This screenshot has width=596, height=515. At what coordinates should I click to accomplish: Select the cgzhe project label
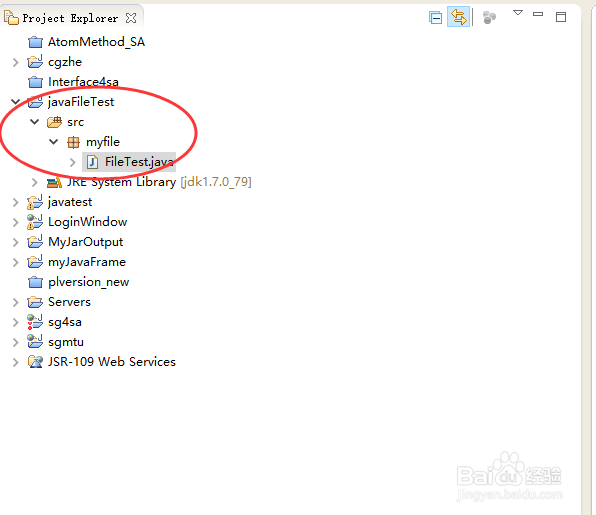click(65, 62)
